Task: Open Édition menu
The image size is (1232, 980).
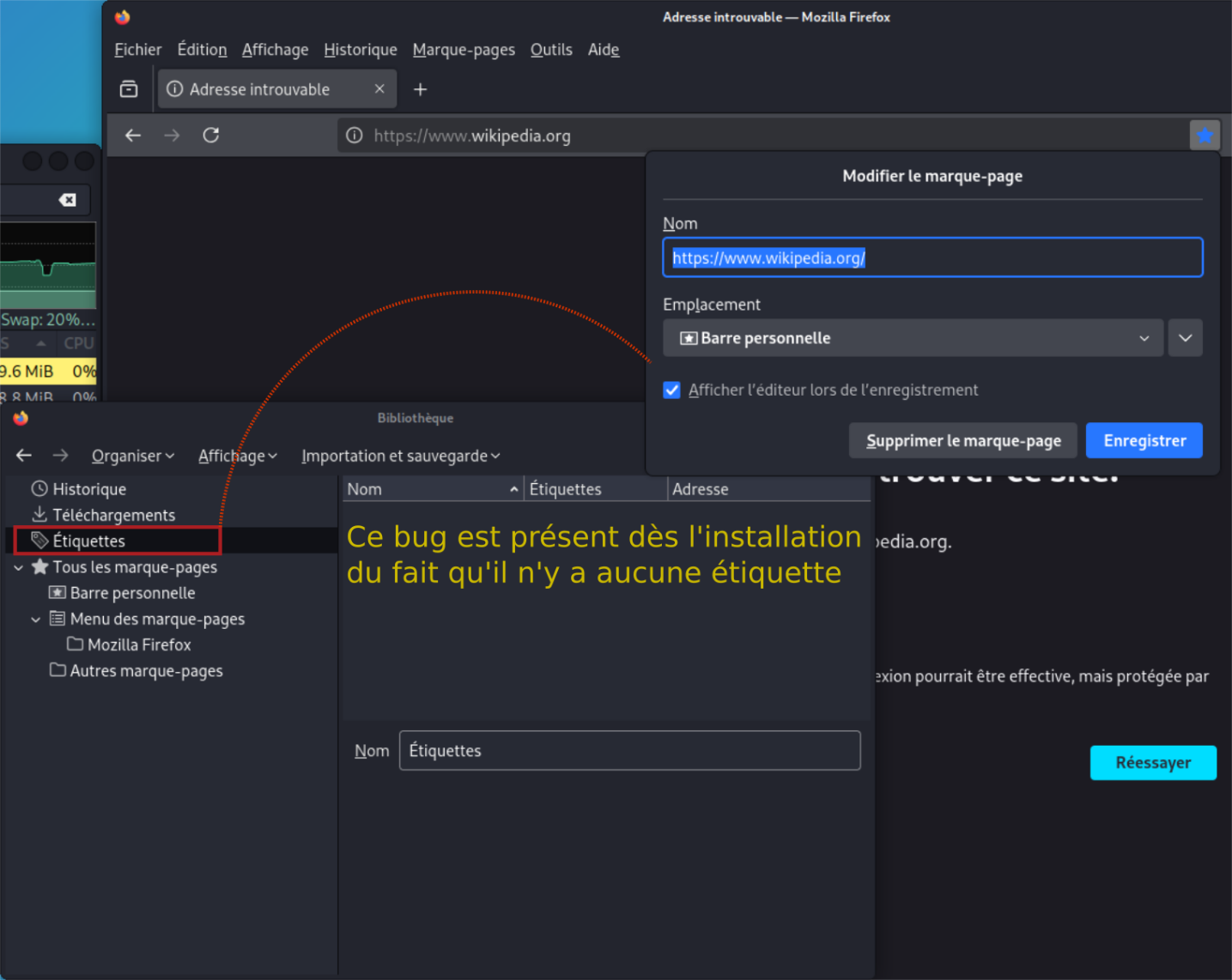Action: [203, 50]
